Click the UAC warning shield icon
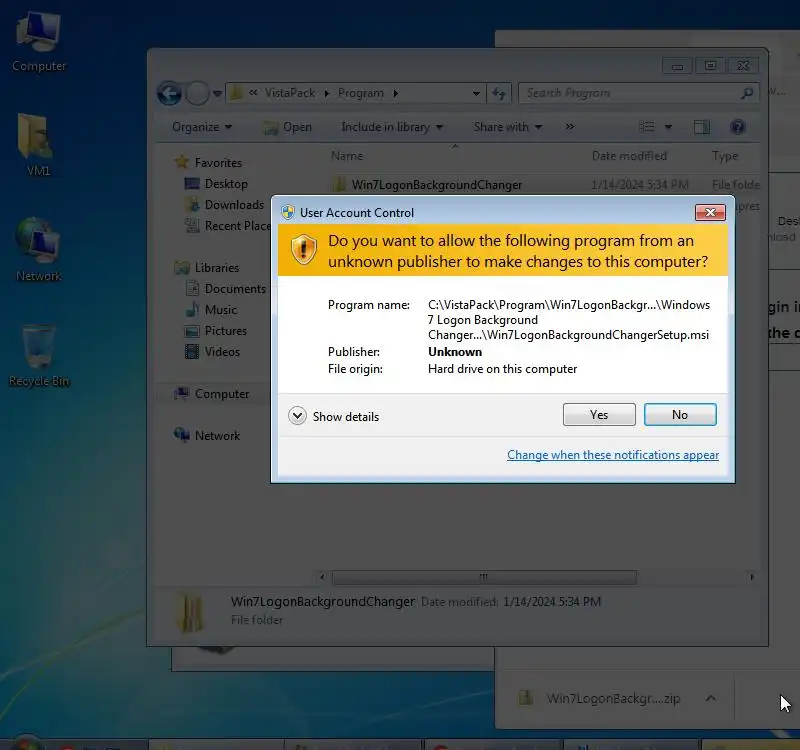Image resolution: width=800 pixels, height=750 pixels. (x=304, y=250)
